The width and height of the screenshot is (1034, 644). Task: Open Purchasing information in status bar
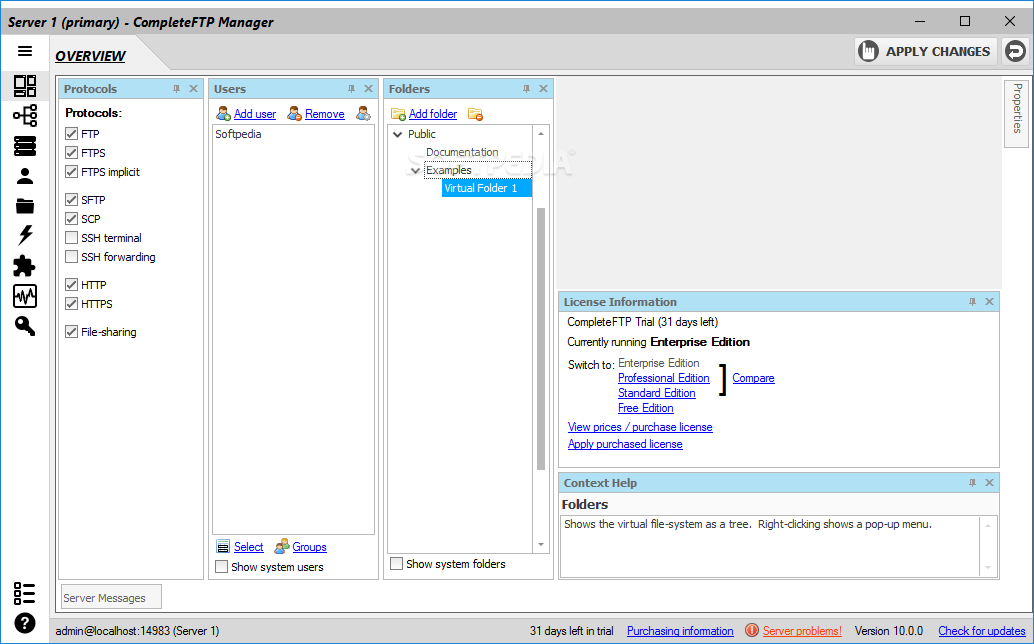point(680,631)
